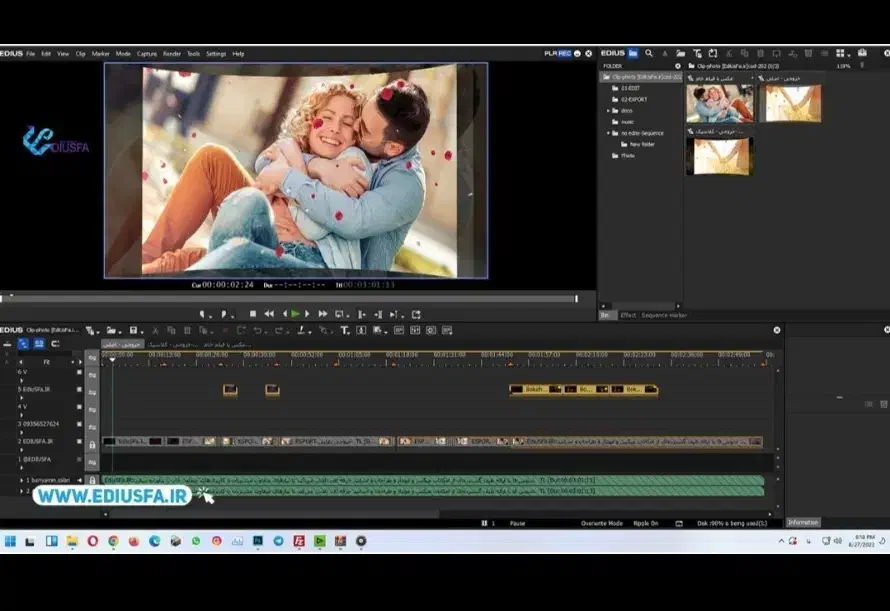Click the folder icon in the Bin toolbar
The width and height of the screenshot is (890, 611).
click(679, 53)
